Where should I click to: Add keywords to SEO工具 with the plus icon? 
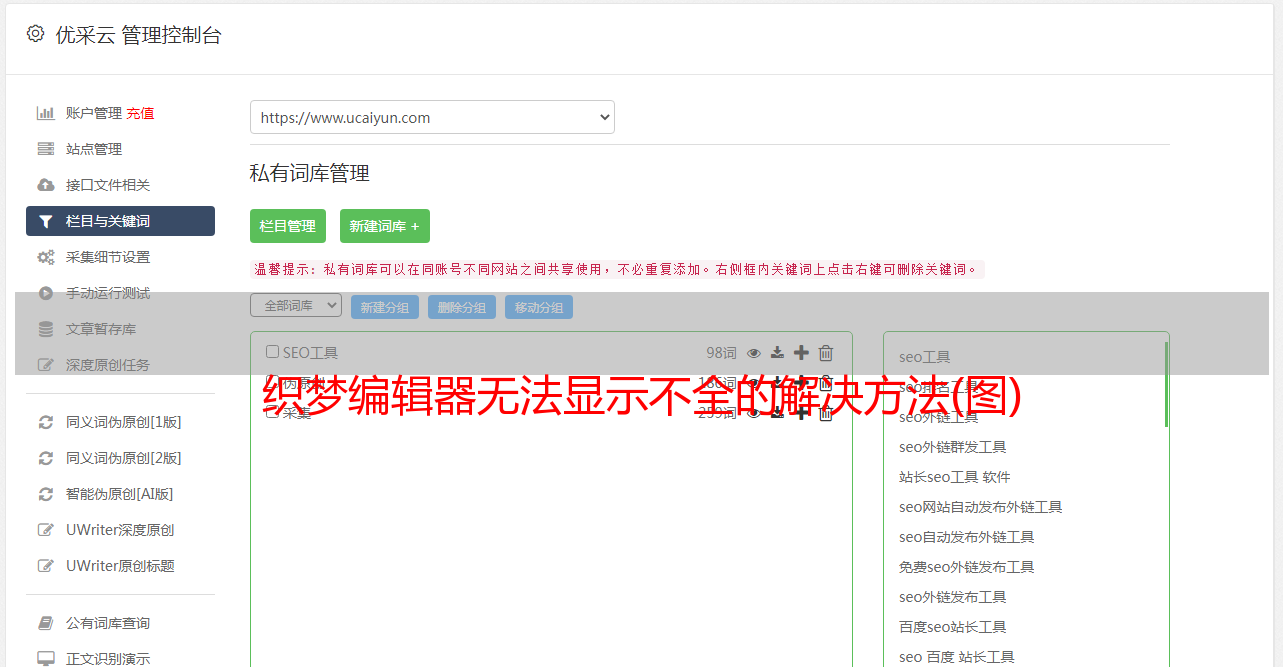pyautogui.click(x=801, y=352)
